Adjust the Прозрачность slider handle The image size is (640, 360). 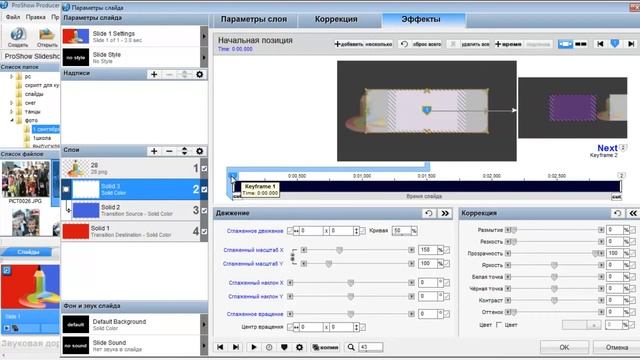[596, 253]
